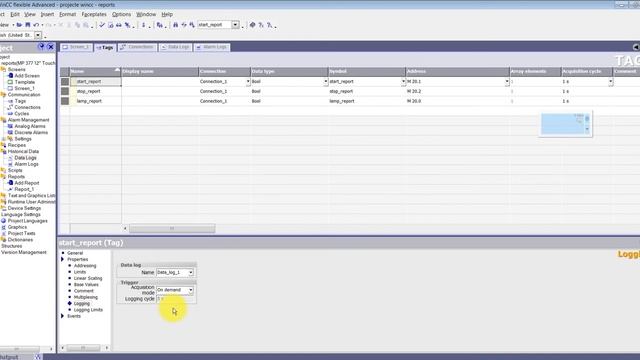This screenshot has height=360, width=640.
Task: Open Alarm Logs under Historical Data
Action: click(x=27, y=164)
